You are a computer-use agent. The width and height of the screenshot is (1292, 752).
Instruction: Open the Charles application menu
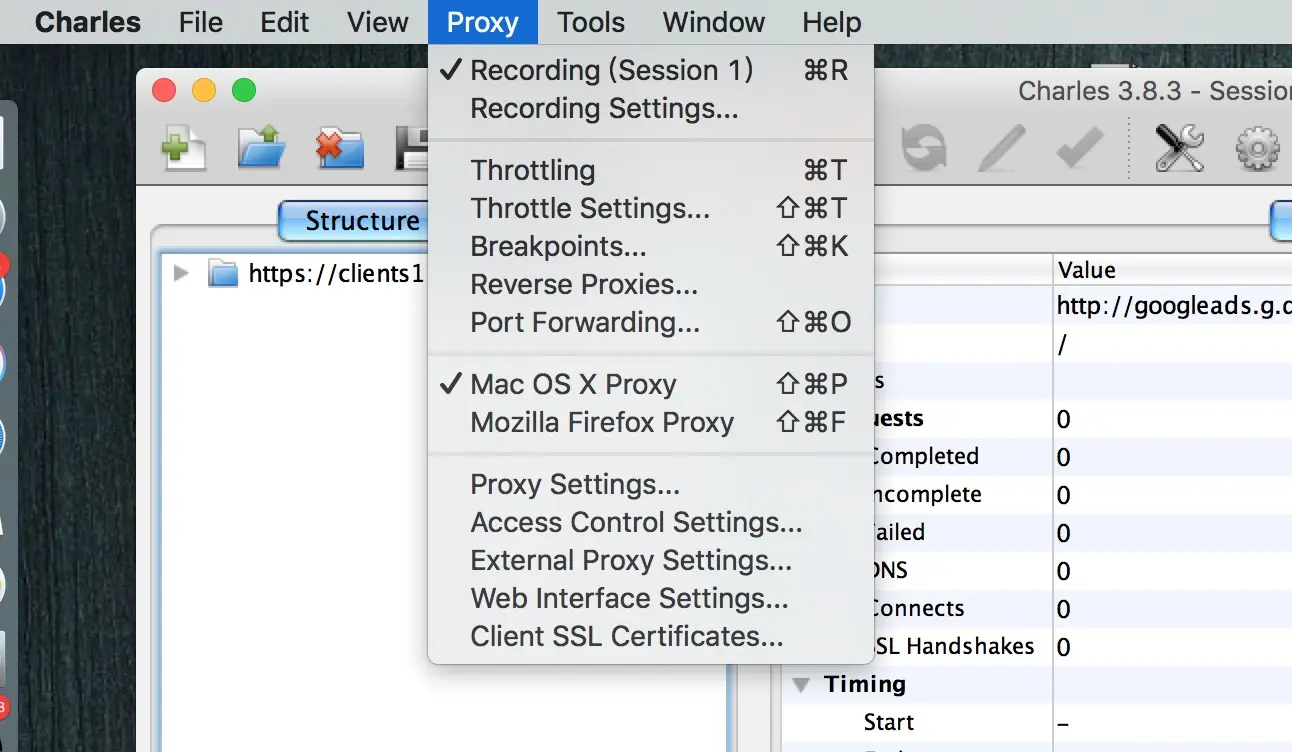pos(88,22)
